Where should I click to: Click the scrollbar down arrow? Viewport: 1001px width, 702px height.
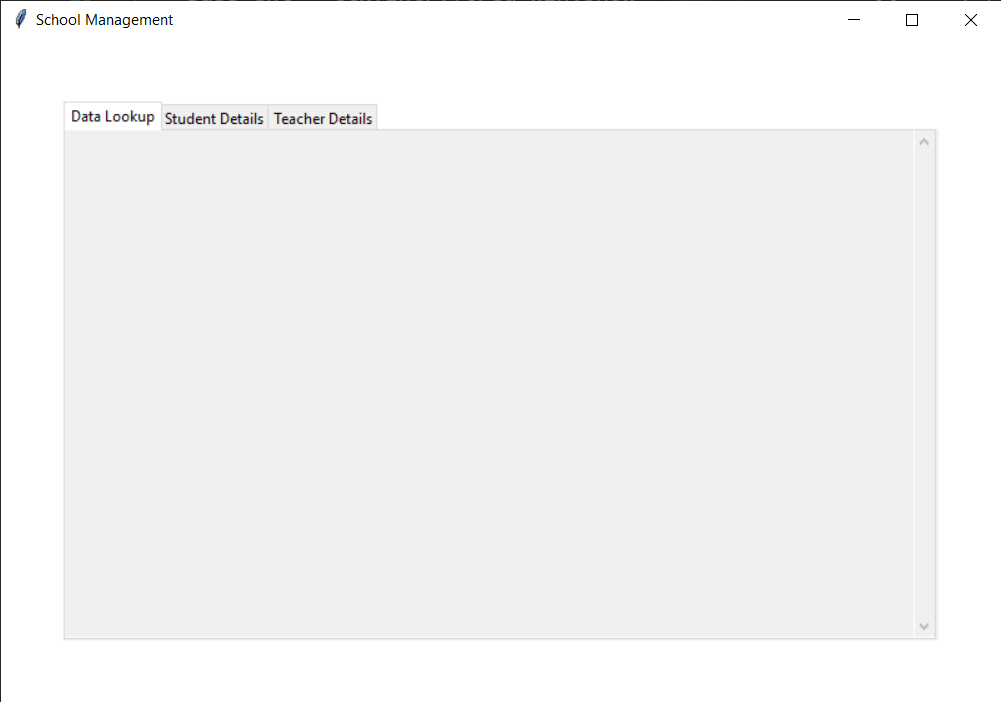[x=924, y=626]
